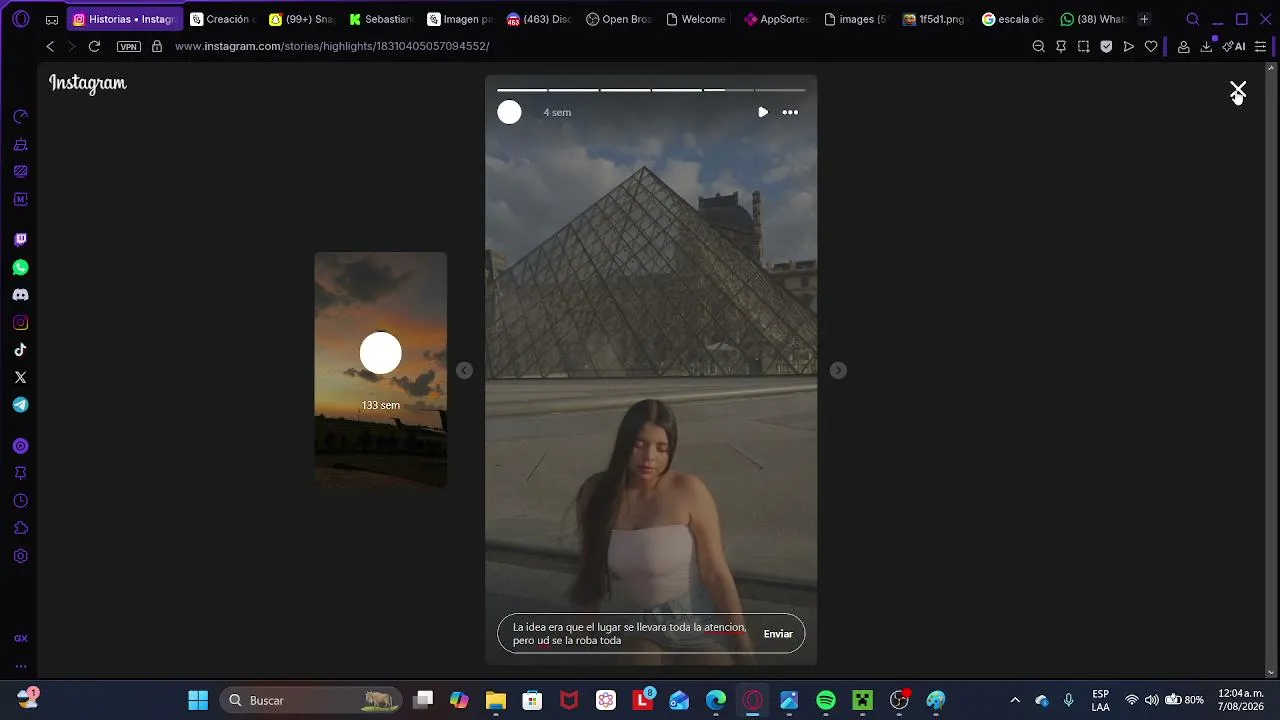
Task: Open Extensions from the sidebar
Action: pyautogui.click(x=20, y=528)
